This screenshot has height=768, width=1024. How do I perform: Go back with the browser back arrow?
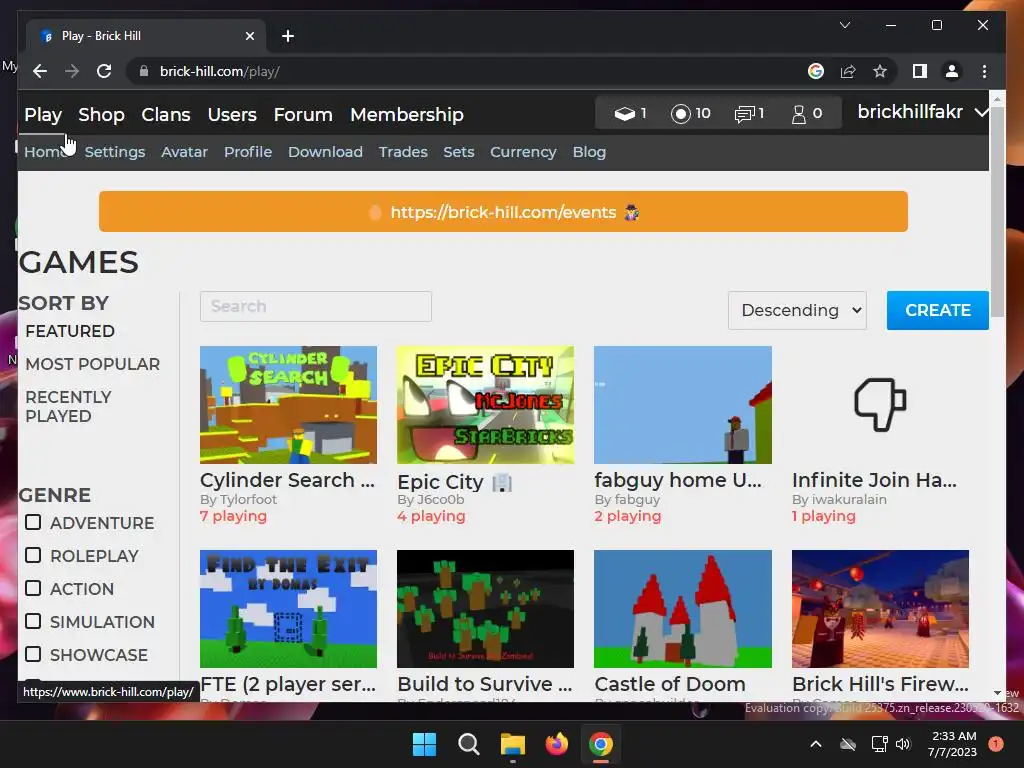[40, 71]
